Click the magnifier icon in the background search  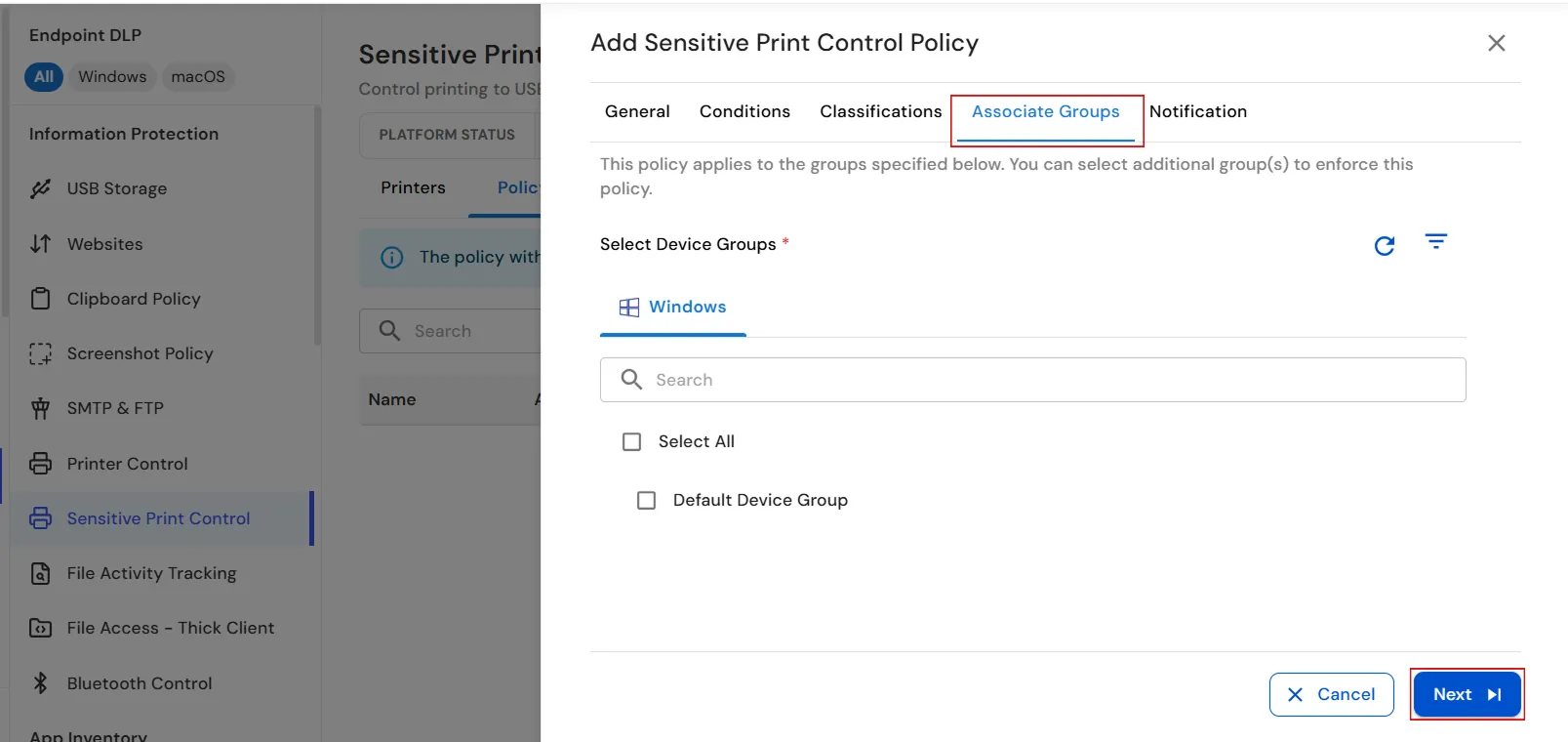point(389,331)
